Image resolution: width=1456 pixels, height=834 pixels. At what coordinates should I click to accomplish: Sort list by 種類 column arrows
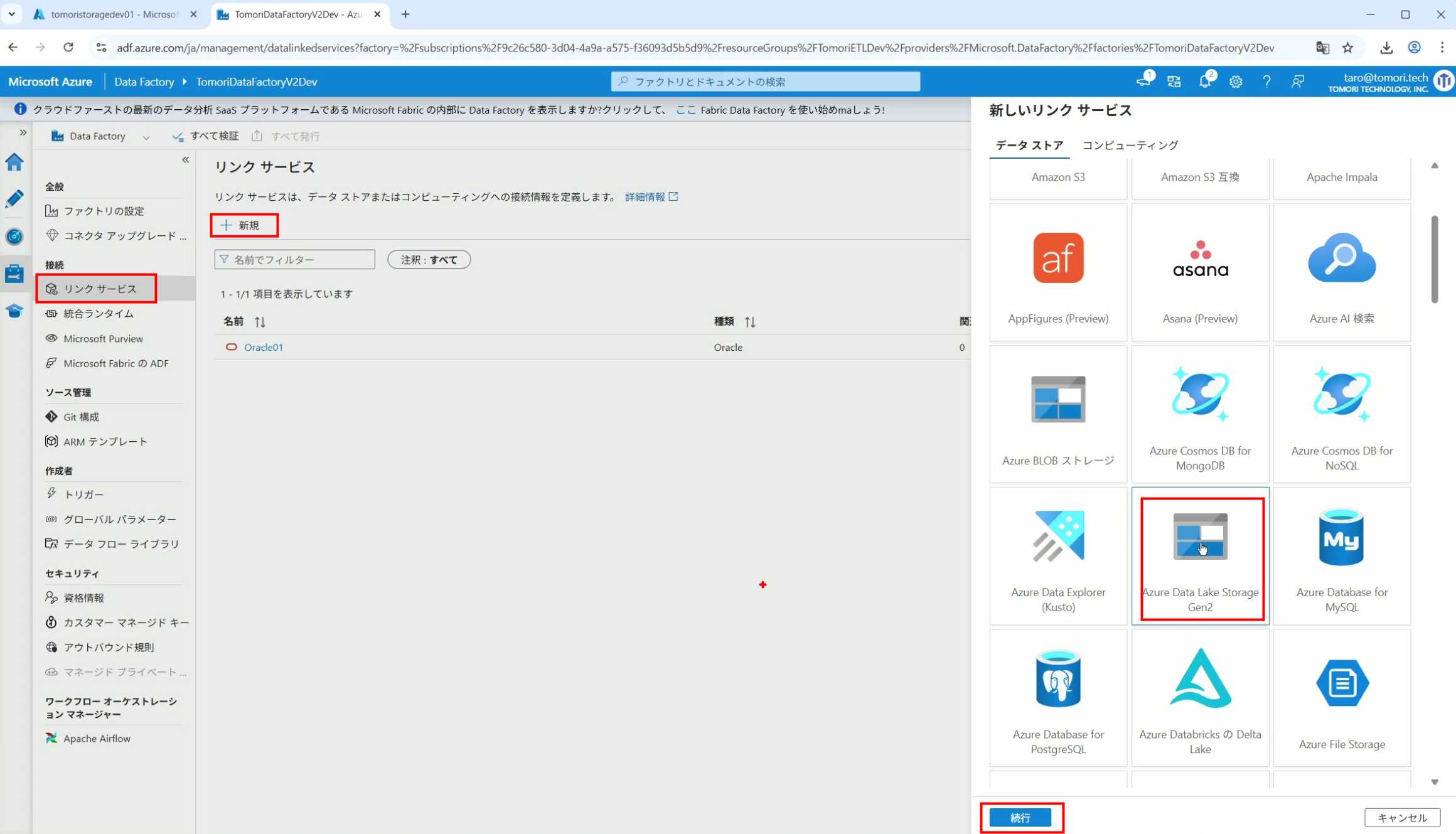click(750, 322)
